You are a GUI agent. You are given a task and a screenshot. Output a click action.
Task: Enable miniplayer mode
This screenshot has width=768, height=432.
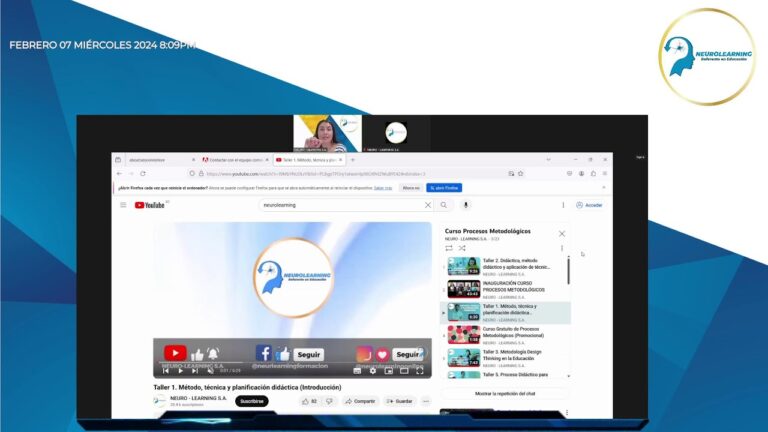coord(388,371)
